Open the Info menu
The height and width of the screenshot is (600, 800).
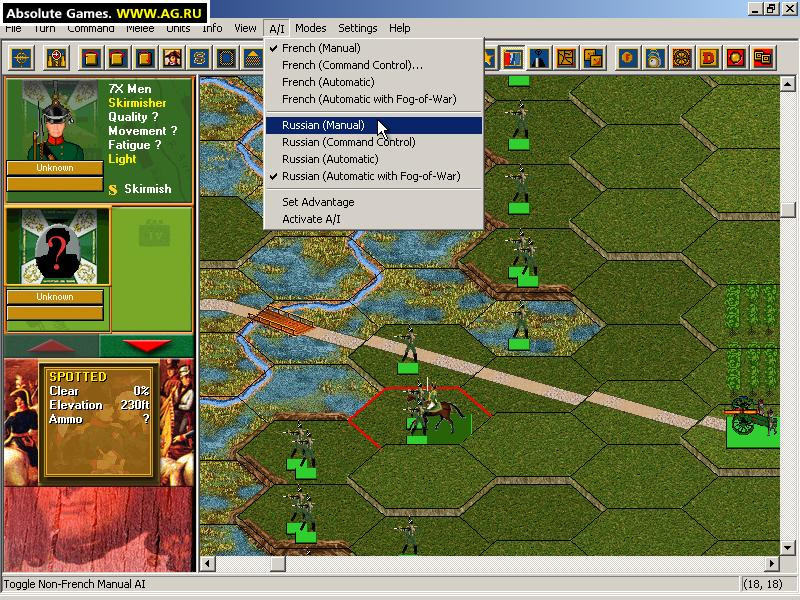(x=212, y=29)
